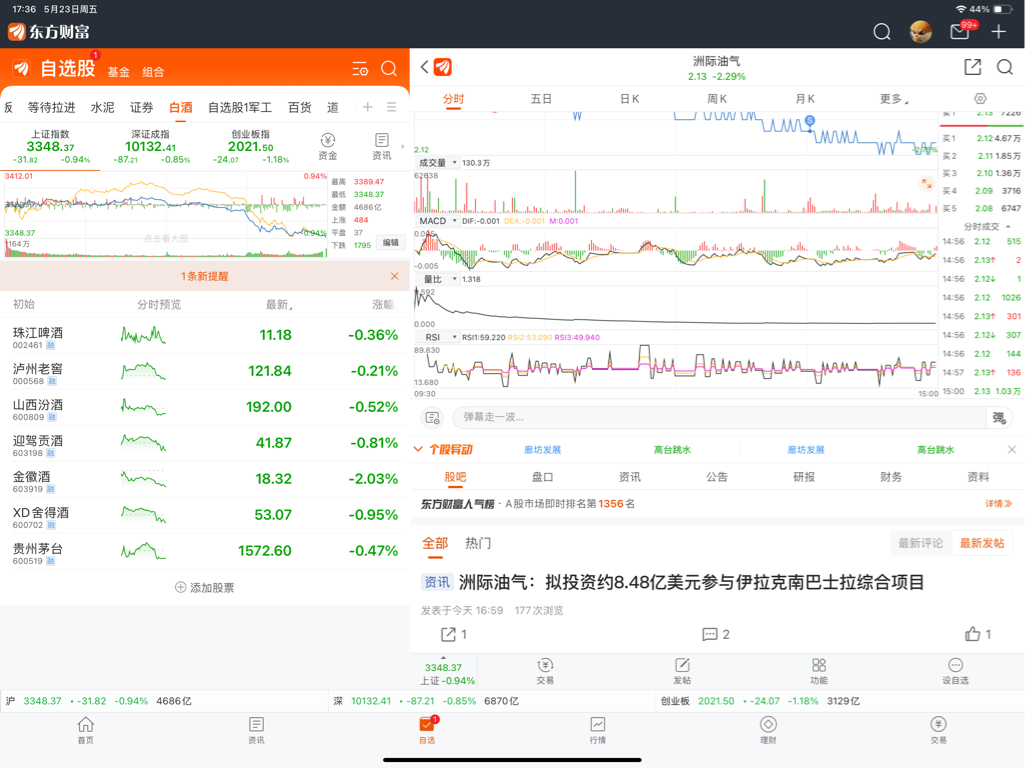Tap 编辑 beside index stats
Viewport: 1025px width, 768px height.
pyautogui.click(x=391, y=242)
